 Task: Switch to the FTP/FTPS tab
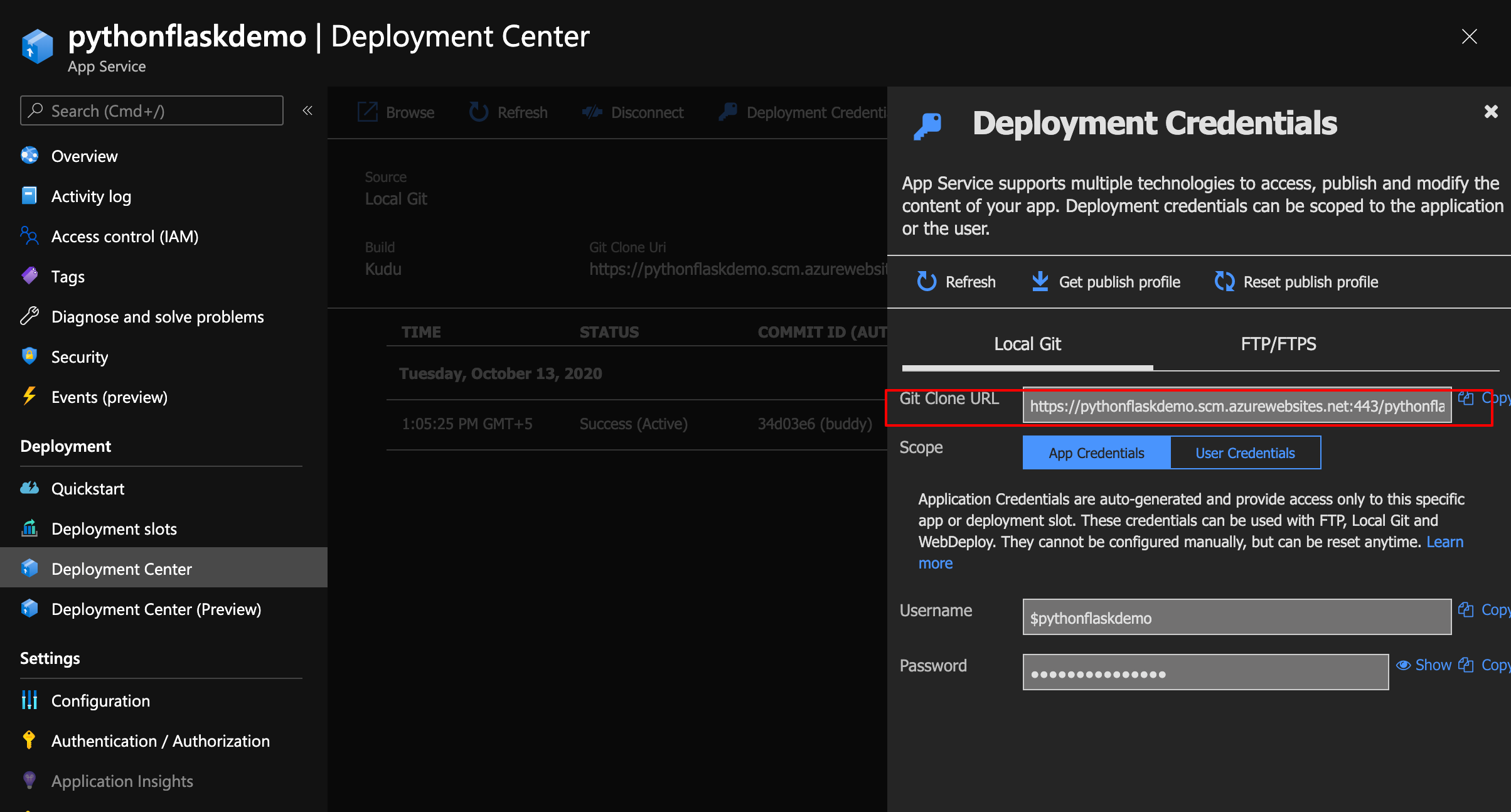pyautogui.click(x=1278, y=345)
